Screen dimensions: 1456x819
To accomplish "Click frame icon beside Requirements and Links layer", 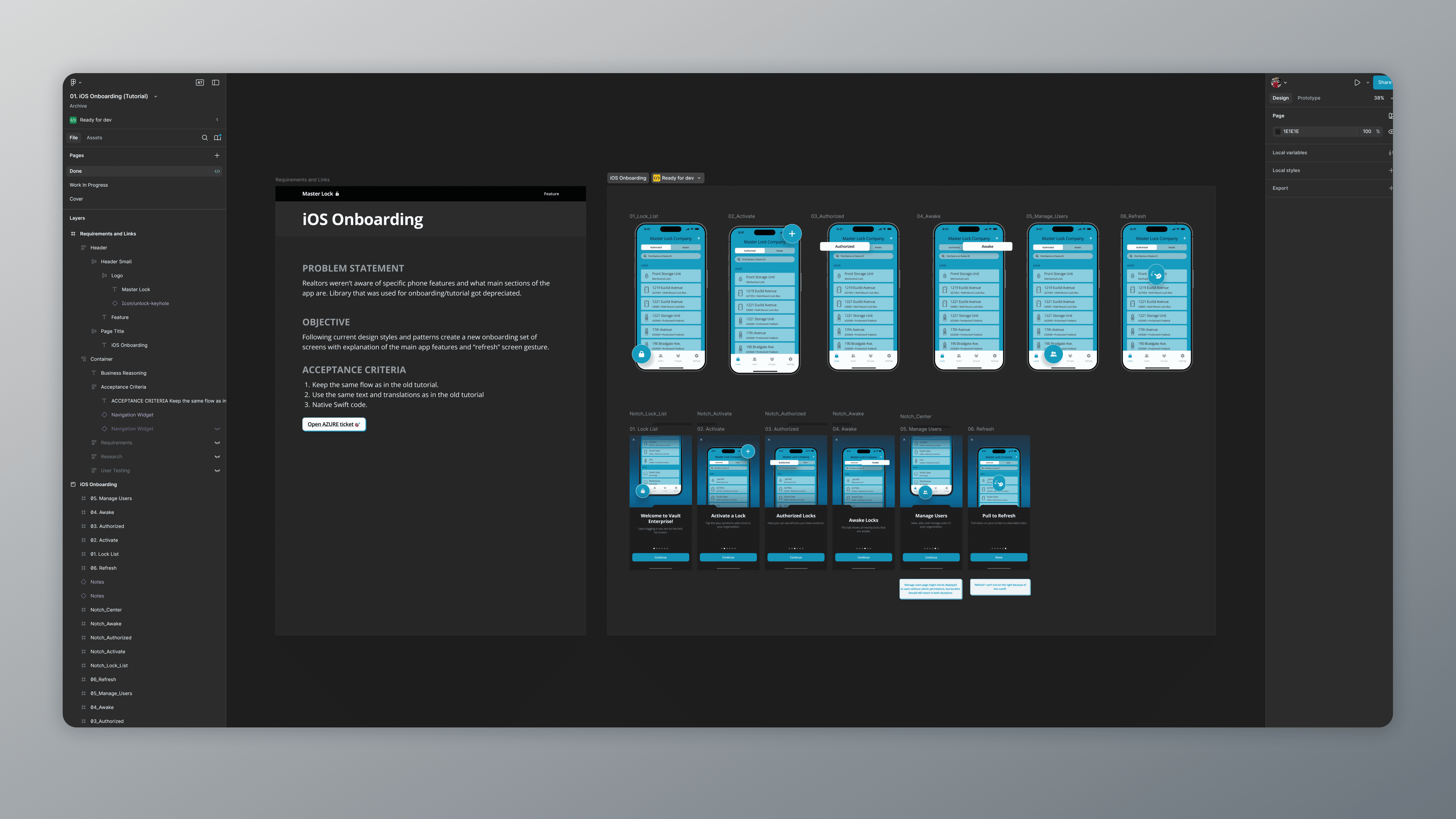I will [x=73, y=234].
